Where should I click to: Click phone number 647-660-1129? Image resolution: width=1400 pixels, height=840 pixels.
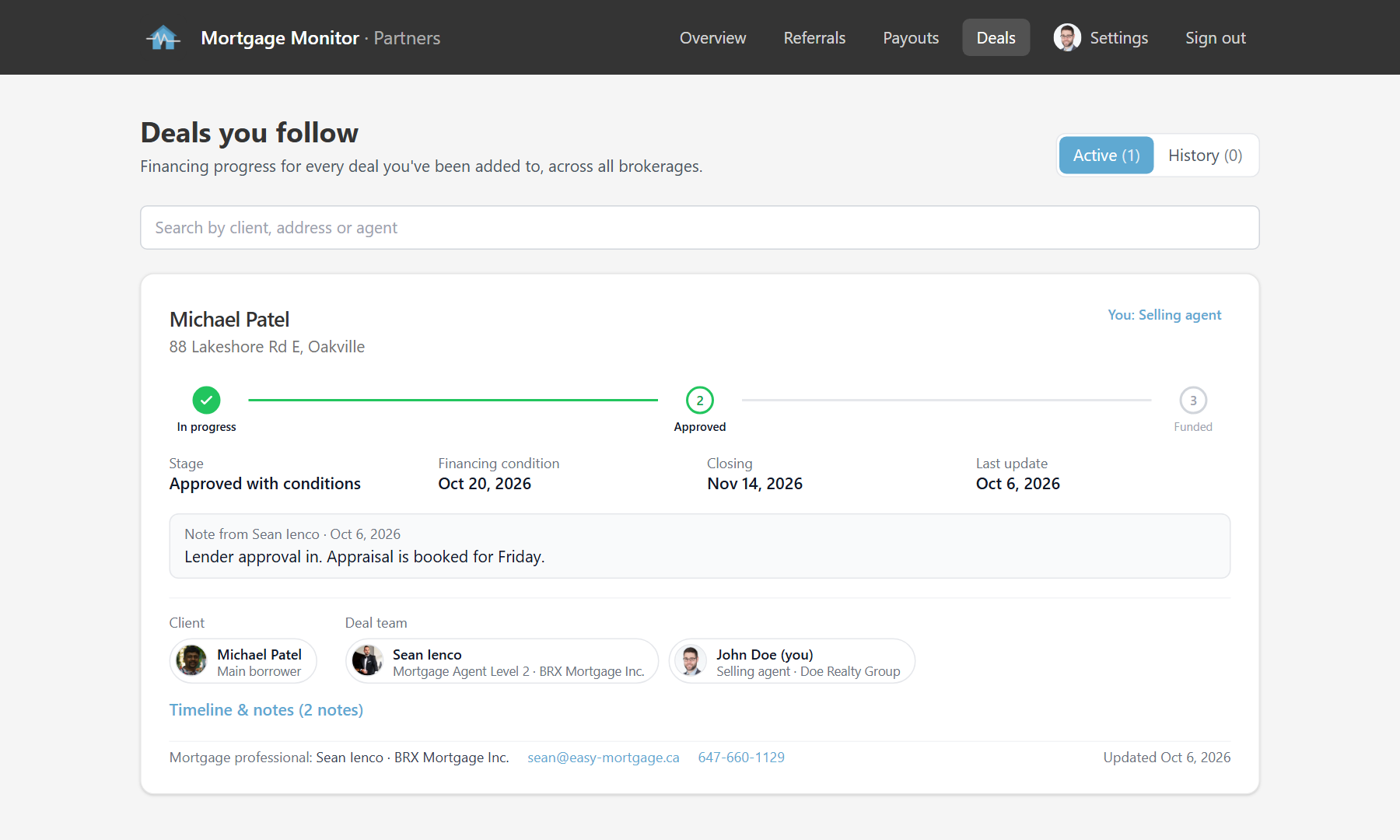[x=741, y=758]
